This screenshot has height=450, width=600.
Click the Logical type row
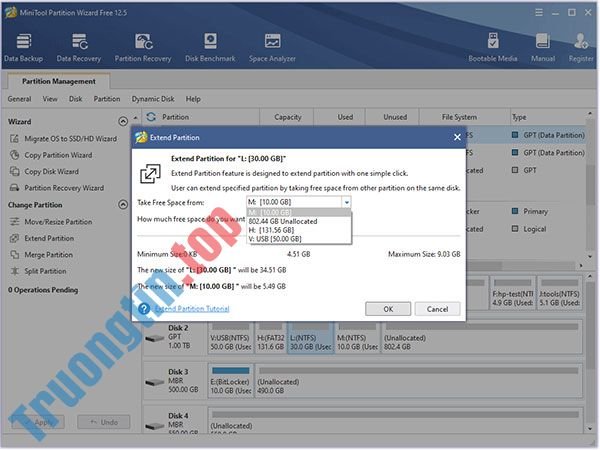pos(530,229)
